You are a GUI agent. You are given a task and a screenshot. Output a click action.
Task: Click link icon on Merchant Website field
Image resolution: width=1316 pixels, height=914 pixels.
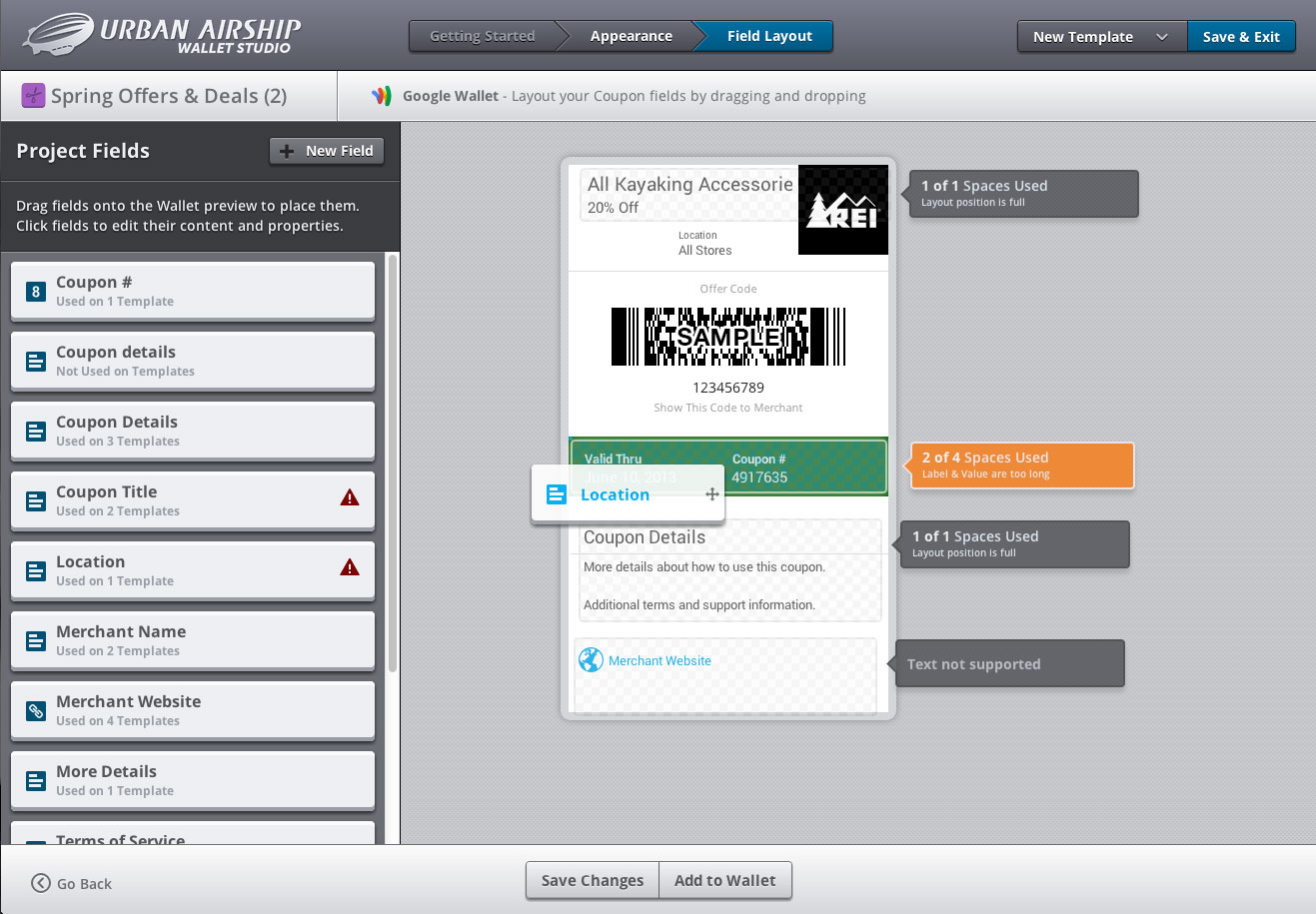pos(36,711)
